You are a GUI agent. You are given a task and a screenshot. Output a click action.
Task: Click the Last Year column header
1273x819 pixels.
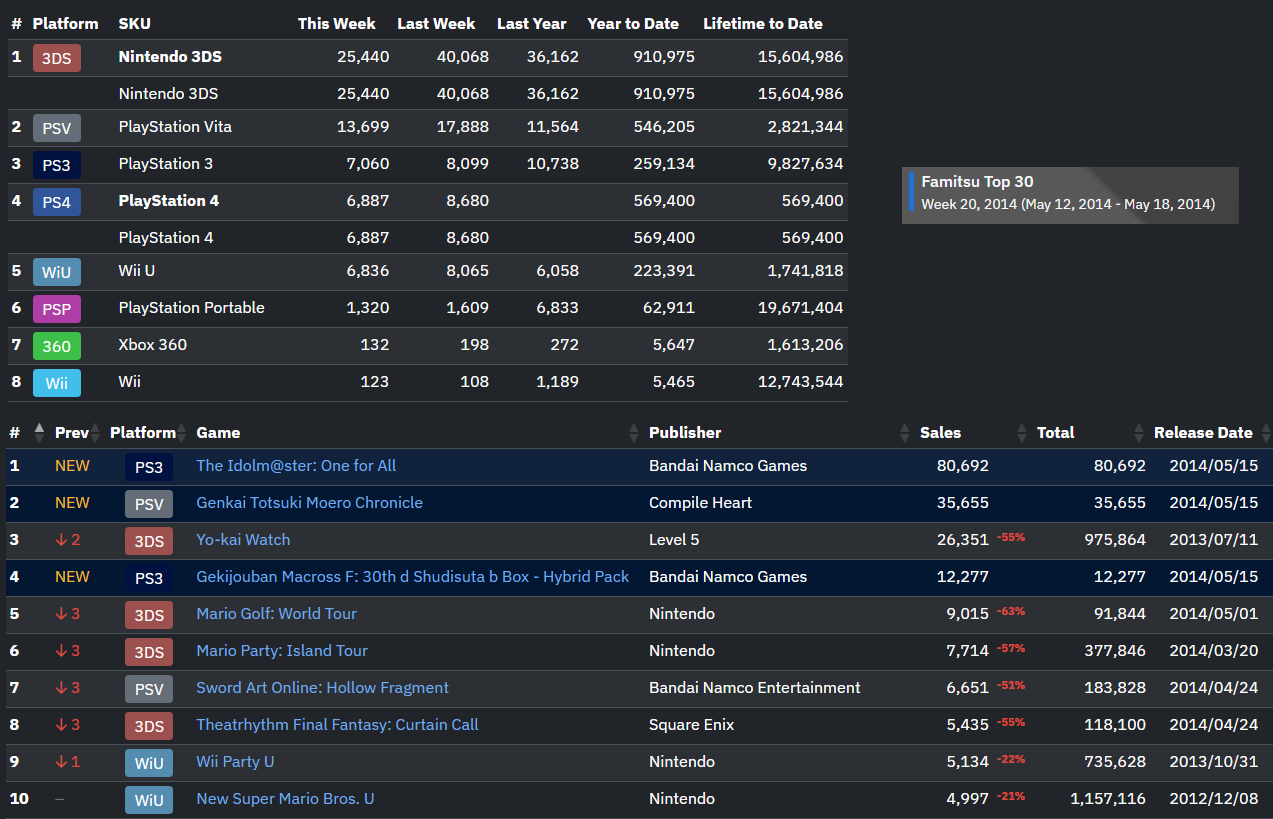[x=531, y=24]
